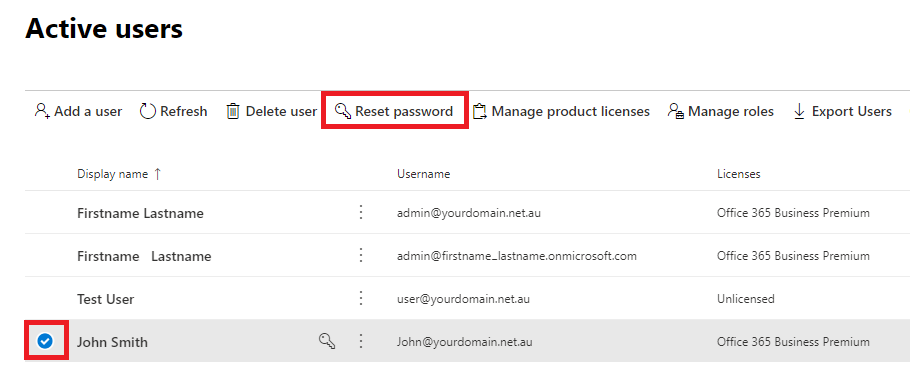910x390 pixels.
Task: Select username admin@firstname_lastname.onmicrosoft.com
Action: coord(517,256)
